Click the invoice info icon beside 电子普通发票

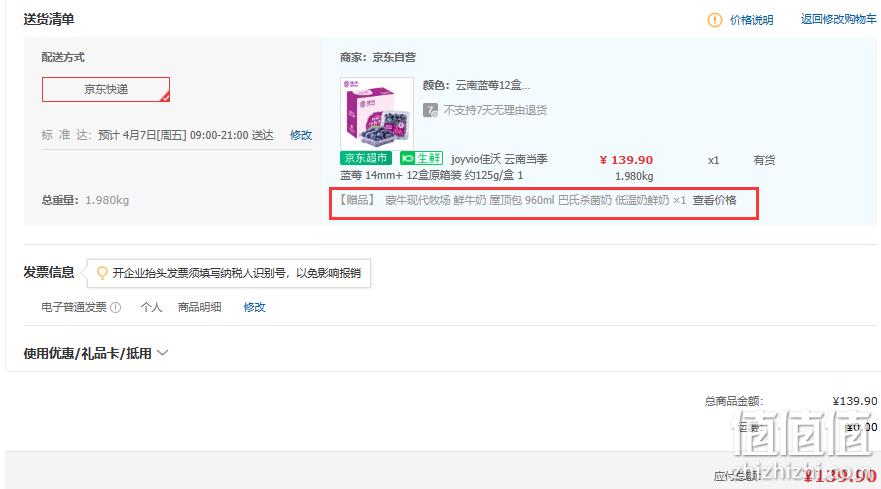click(115, 307)
